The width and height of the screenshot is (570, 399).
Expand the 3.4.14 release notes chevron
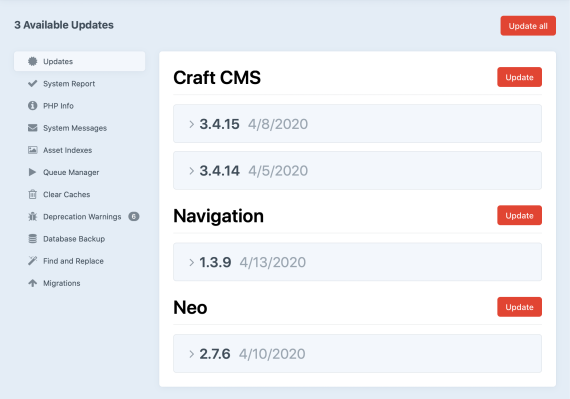pos(192,171)
